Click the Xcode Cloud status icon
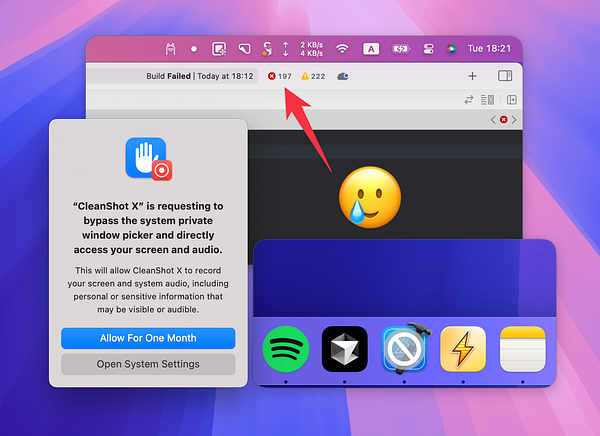The image size is (600, 436). coord(342,76)
